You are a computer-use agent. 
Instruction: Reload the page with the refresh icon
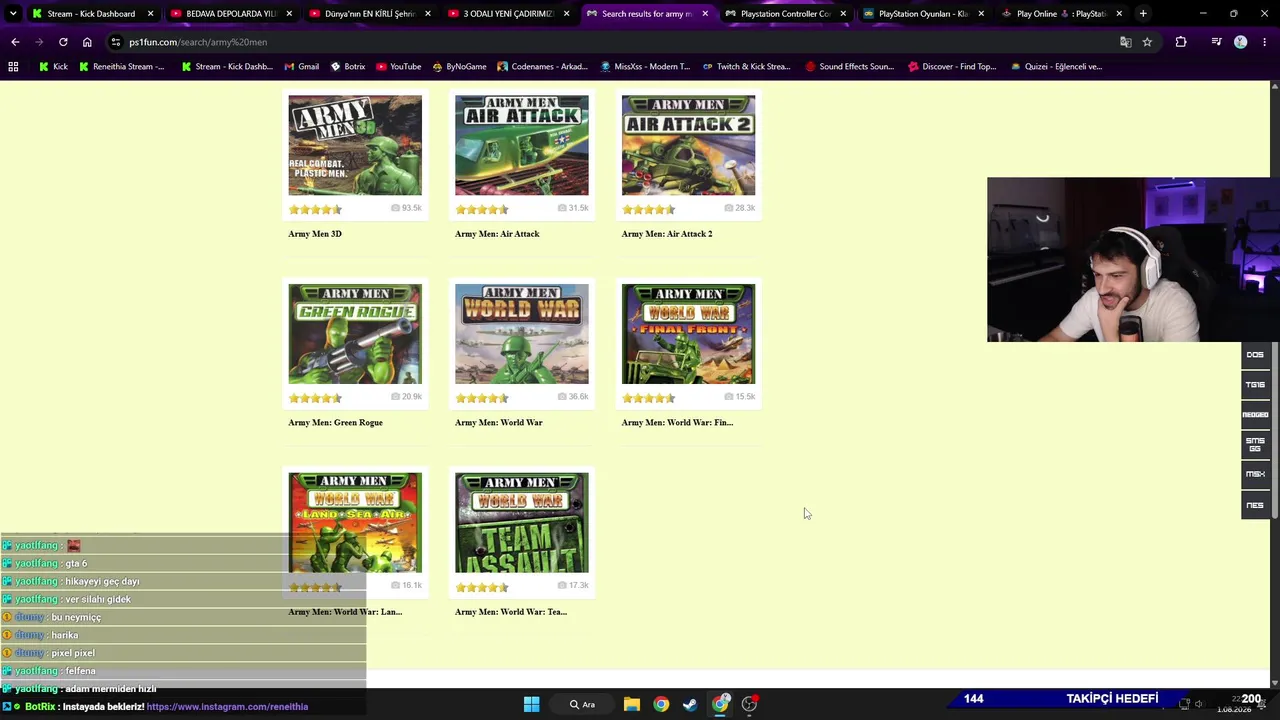(63, 42)
